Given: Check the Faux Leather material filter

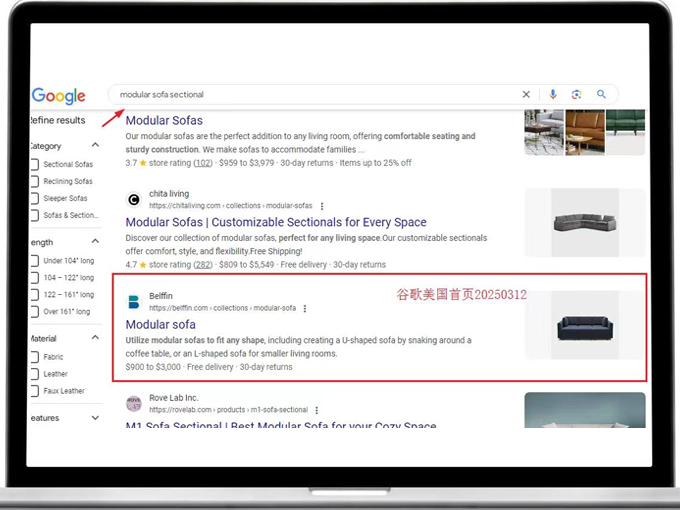Looking at the screenshot, I should tap(34, 391).
